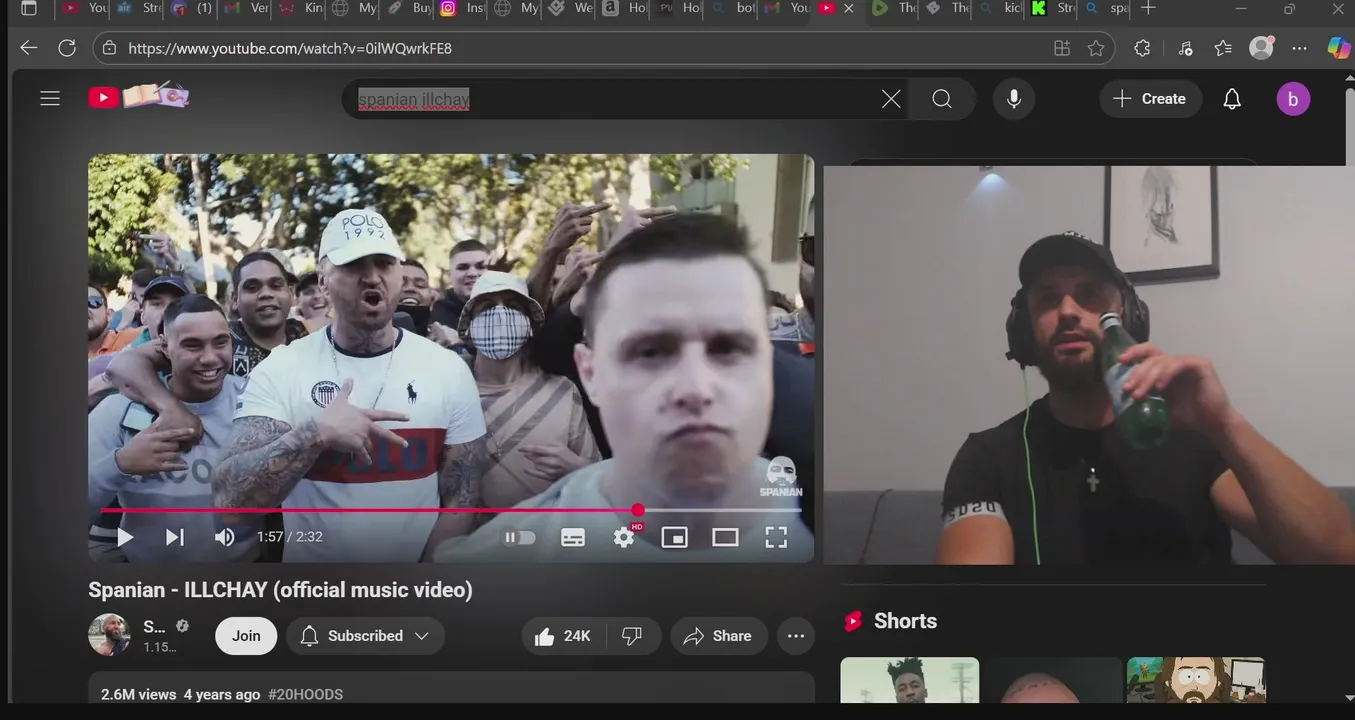The image size is (1355, 720).
Task: Open the first Shorts thumbnail
Action: pyautogui.click(x=910, y=680)
